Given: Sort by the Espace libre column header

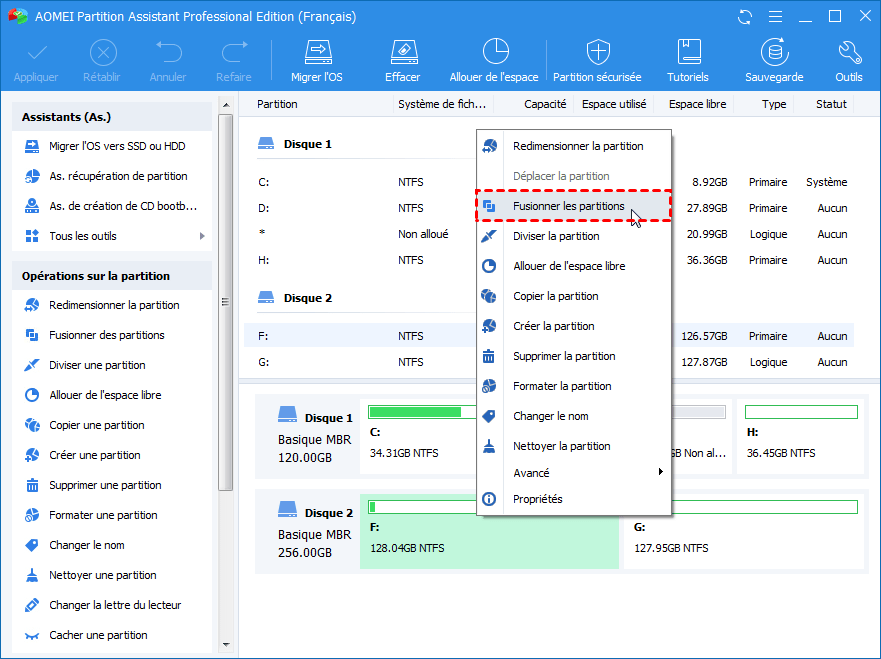Looking at the screenshot, I should [x=697, y=104].
